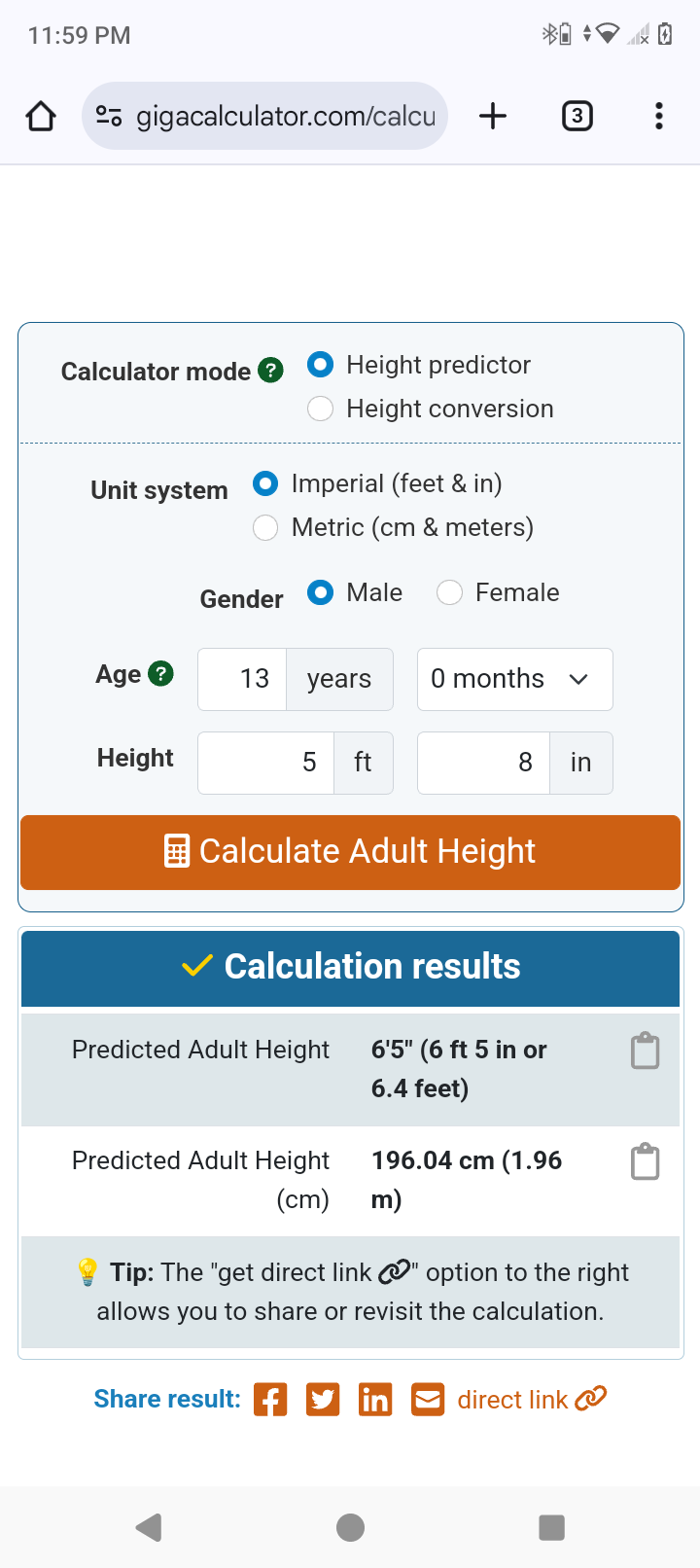Tap the browser home icon
The image size is (700, 1568).
click(41, 117)
